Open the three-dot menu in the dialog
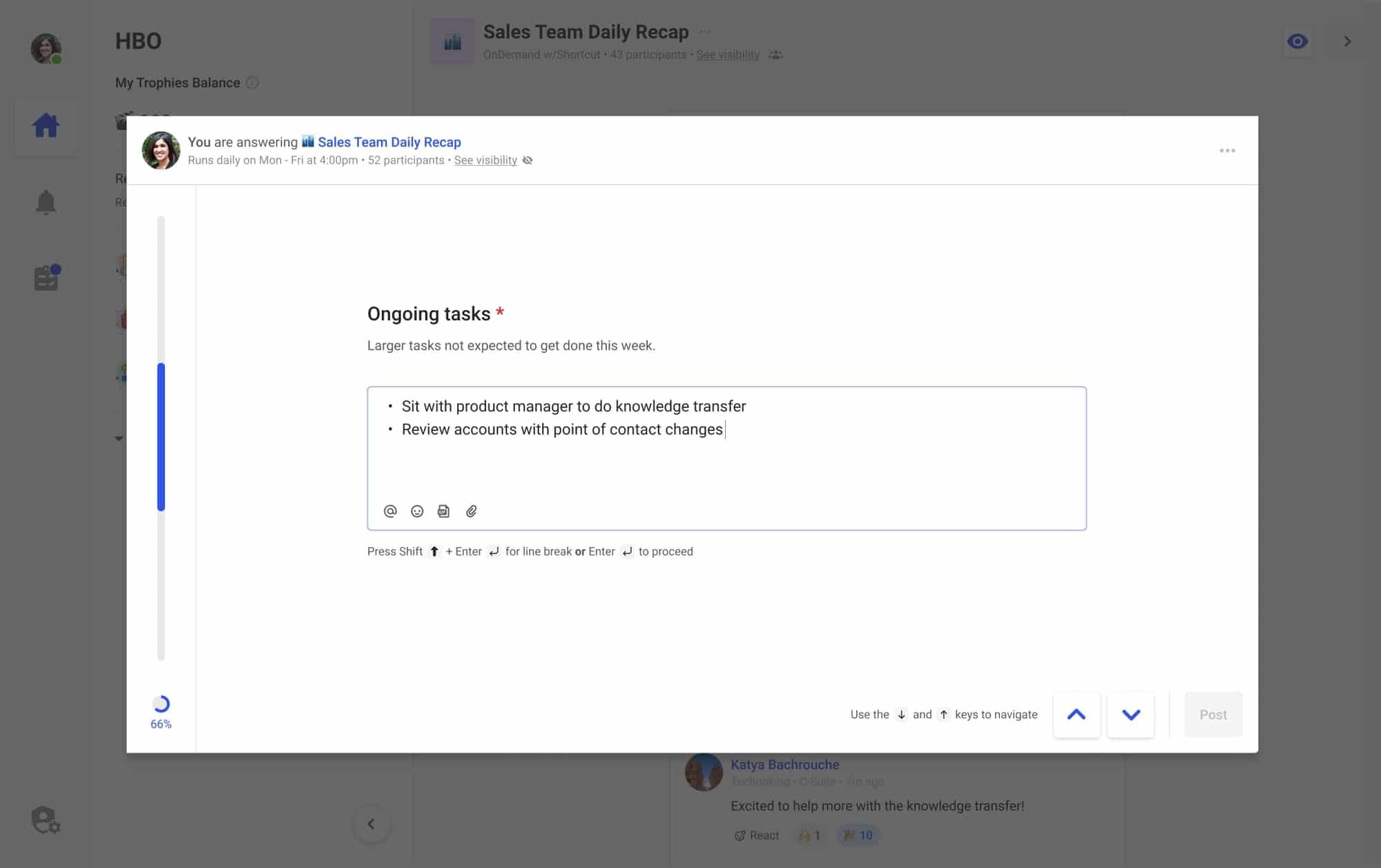This screenshot has width=1381, height=868. point(1228,150)
